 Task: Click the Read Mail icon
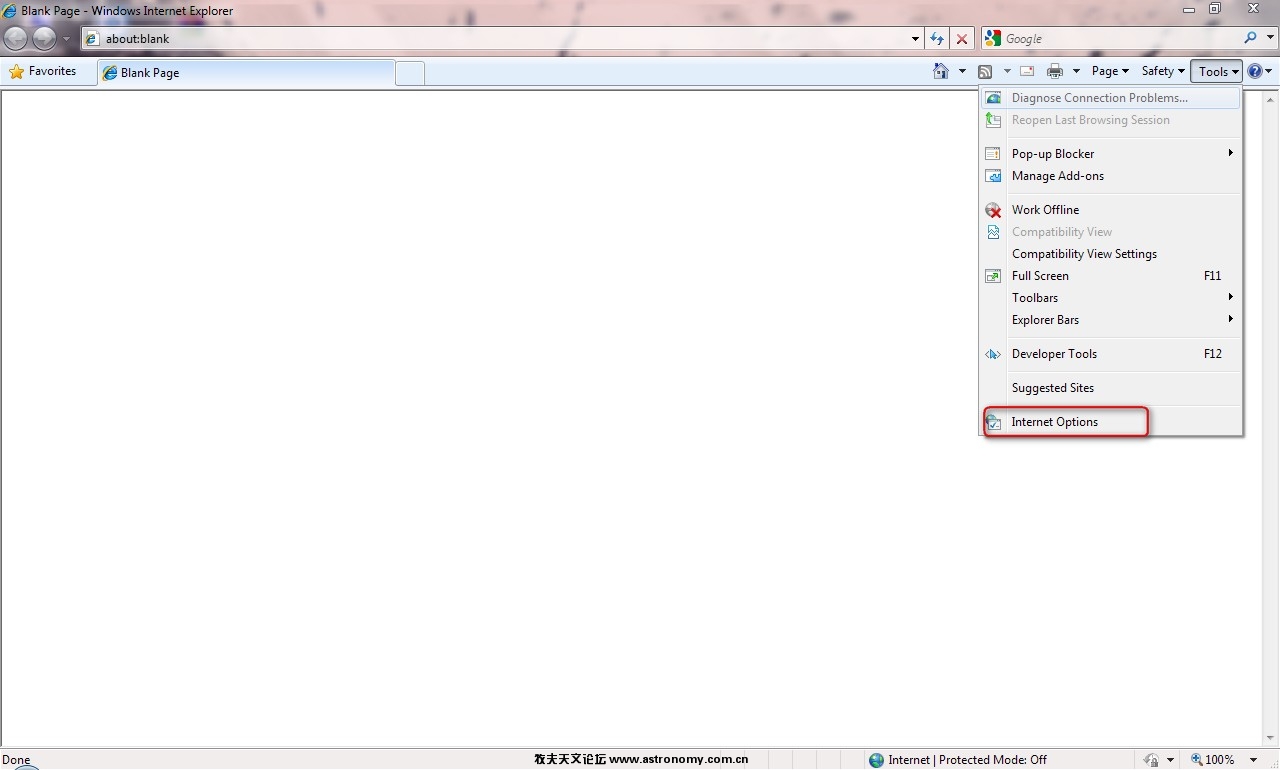tap(1027, 71)
